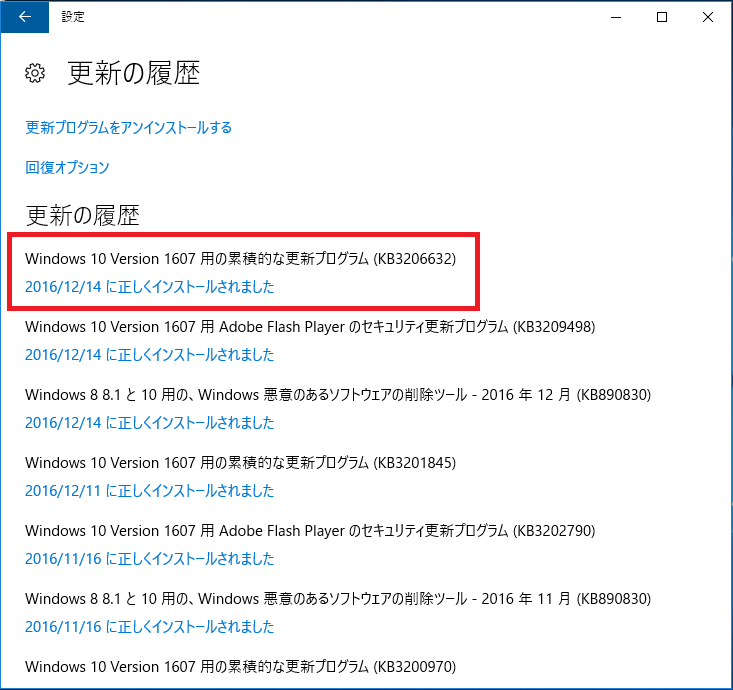Open install status under 2016 年 11 月 KB890830
This screenshot has height=690, width=733.
(150, 626)
